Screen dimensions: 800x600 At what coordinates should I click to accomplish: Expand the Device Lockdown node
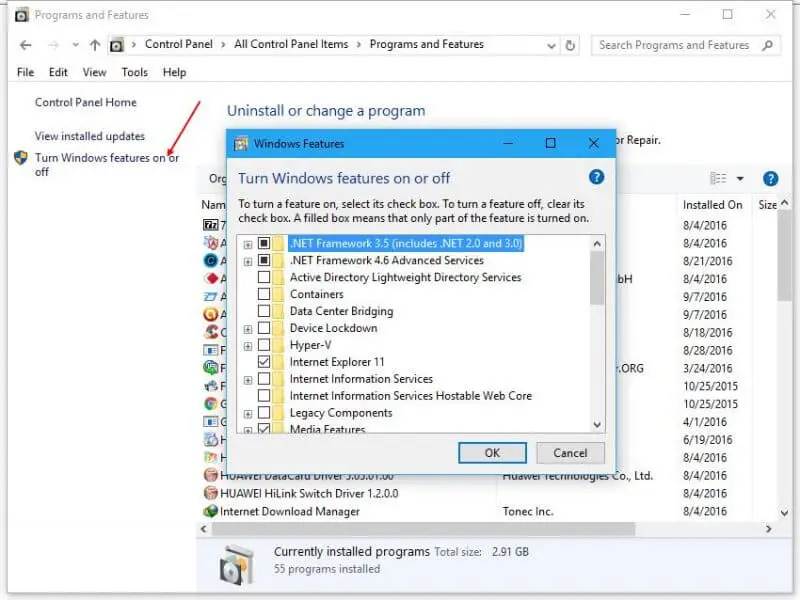(x=248, y=329)
